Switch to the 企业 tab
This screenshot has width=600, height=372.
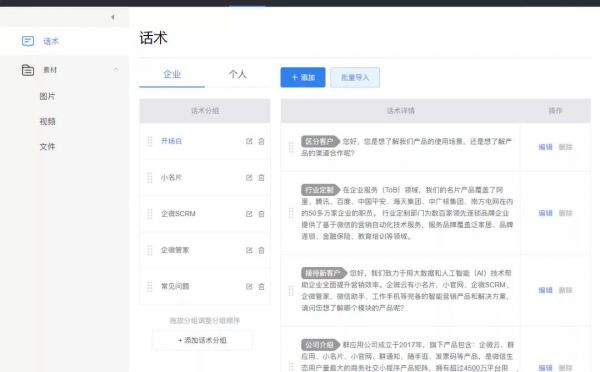click(172, 74)
